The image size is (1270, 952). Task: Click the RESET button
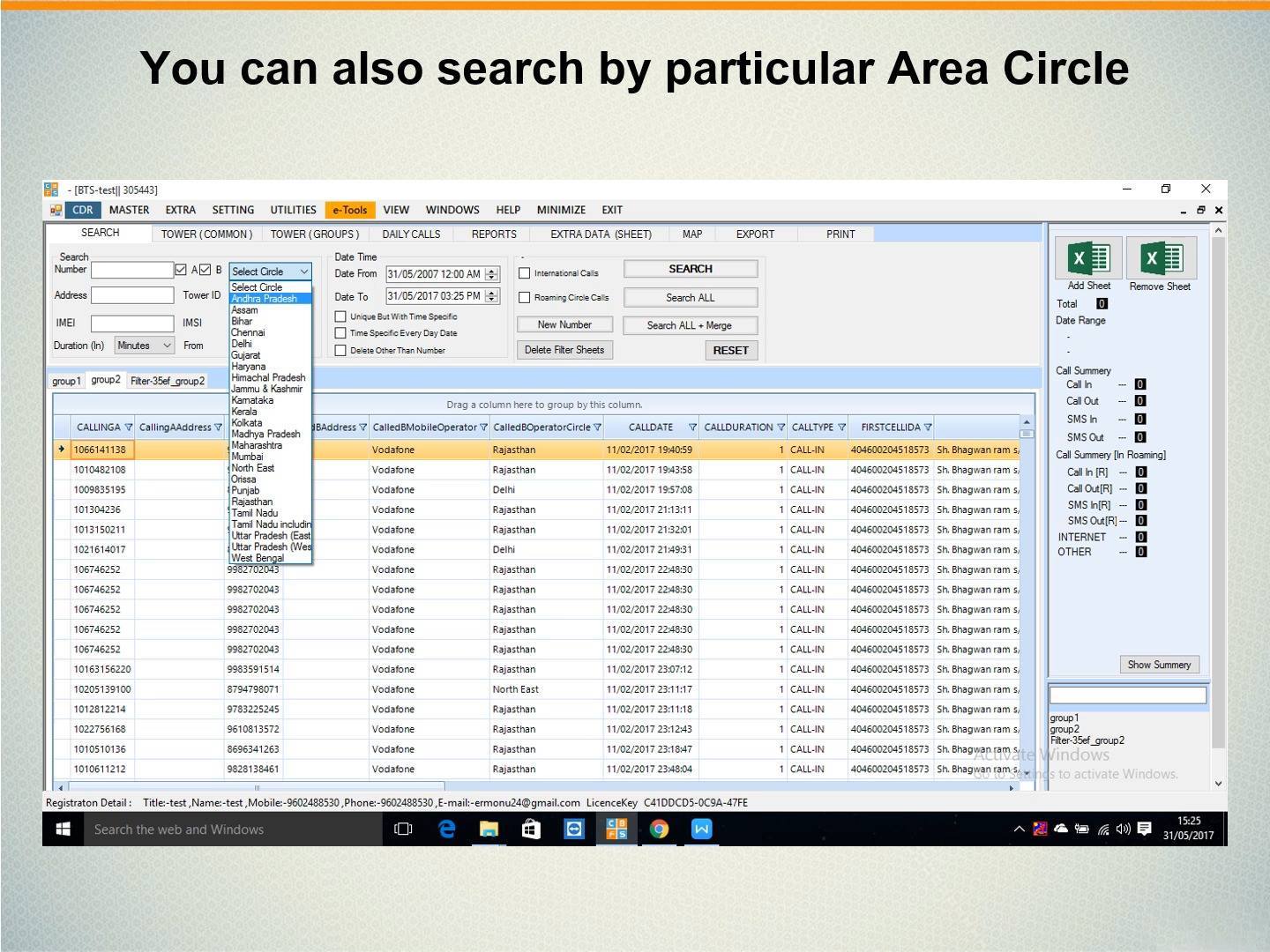click(x=731, y=350)
